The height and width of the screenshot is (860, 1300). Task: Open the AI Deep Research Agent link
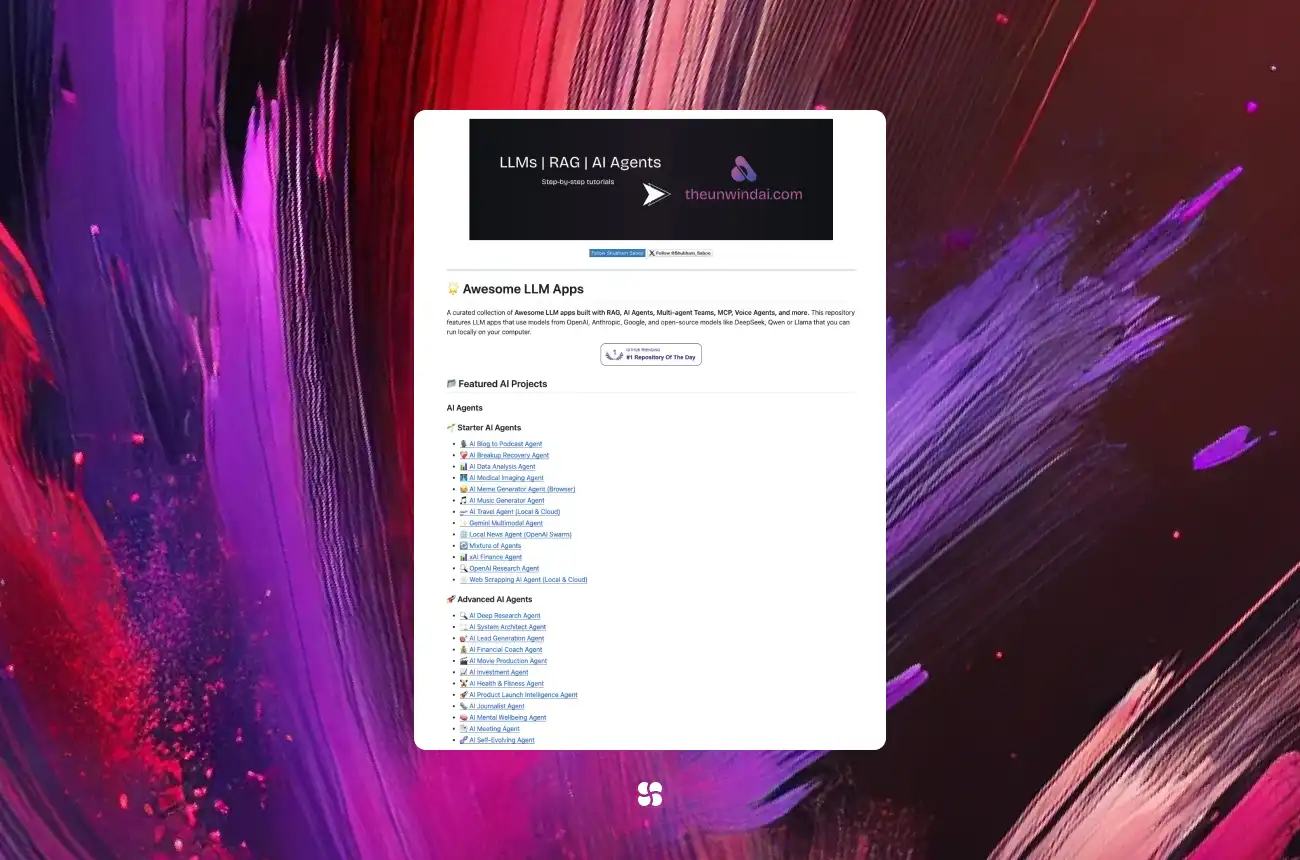[499, 616]
